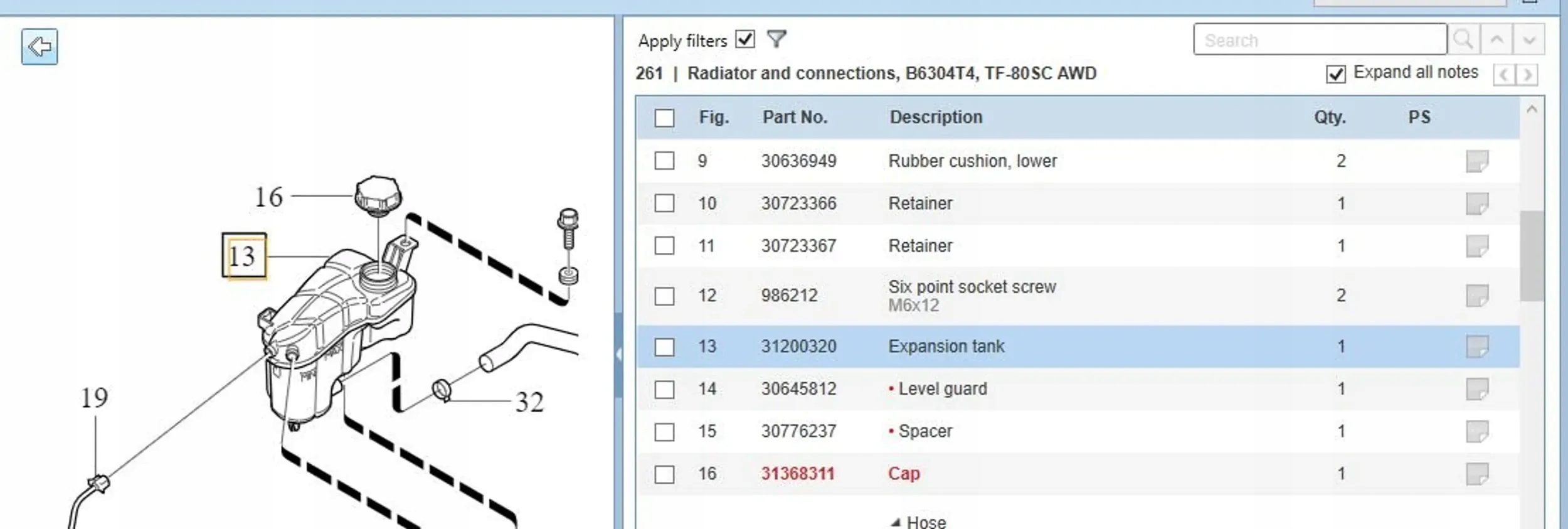1568x529 pixels.
Task: Click the M6x12 note text
Action: coord(914,306)
